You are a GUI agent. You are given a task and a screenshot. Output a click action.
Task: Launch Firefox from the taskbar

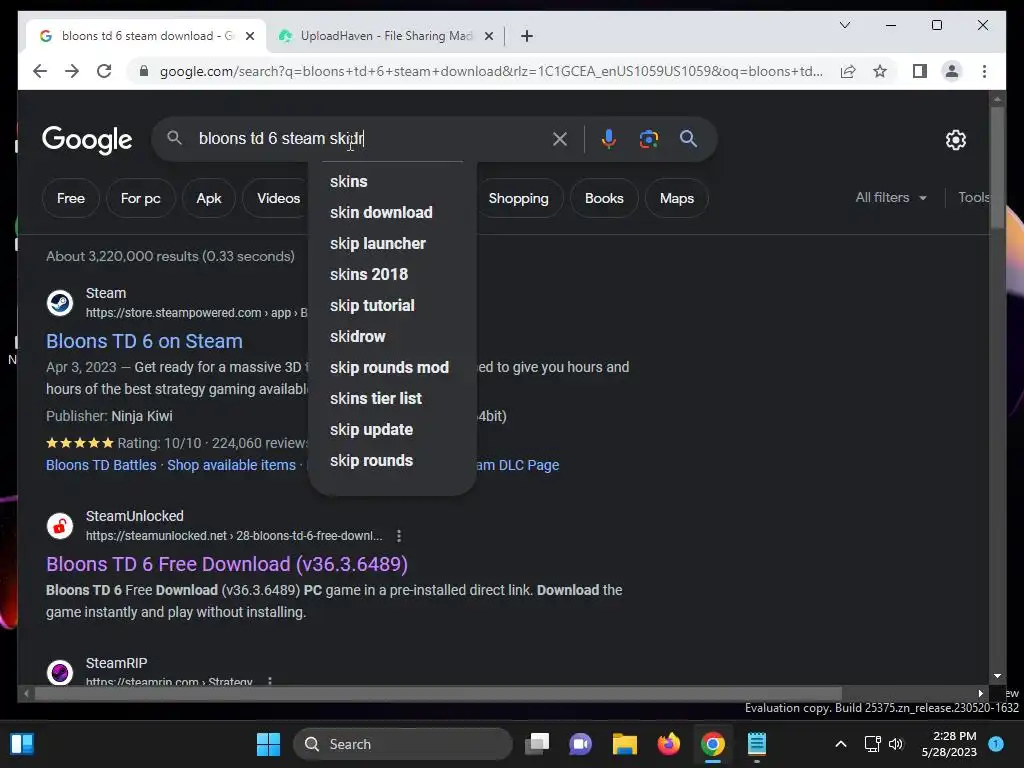(668, 744)
